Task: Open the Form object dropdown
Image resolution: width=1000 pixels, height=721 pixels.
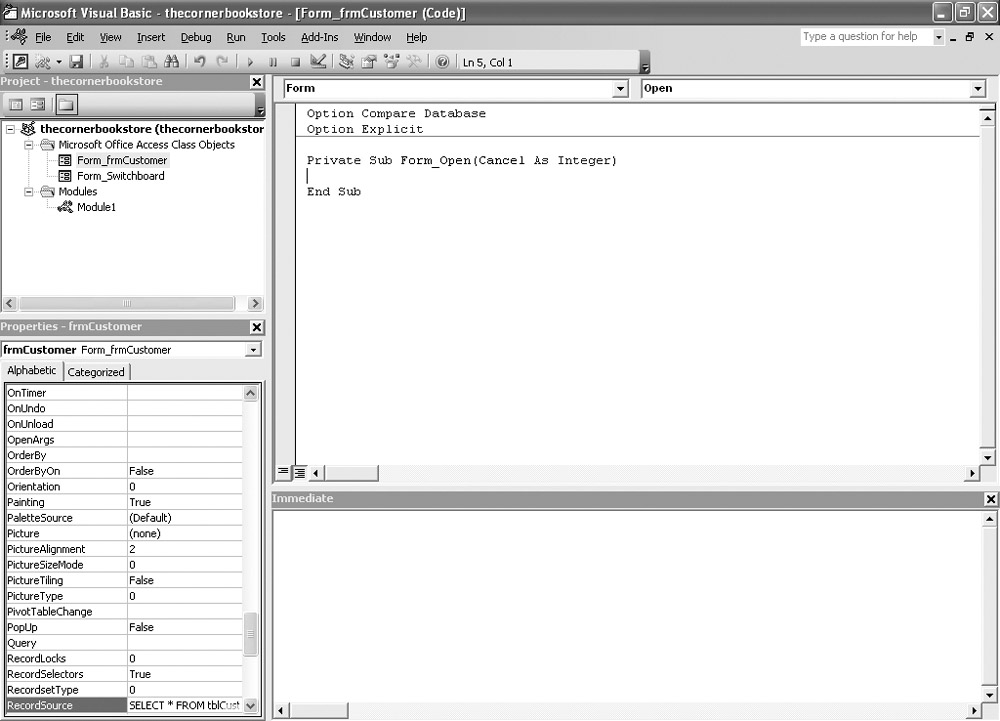Action: (x=620, y=89)
